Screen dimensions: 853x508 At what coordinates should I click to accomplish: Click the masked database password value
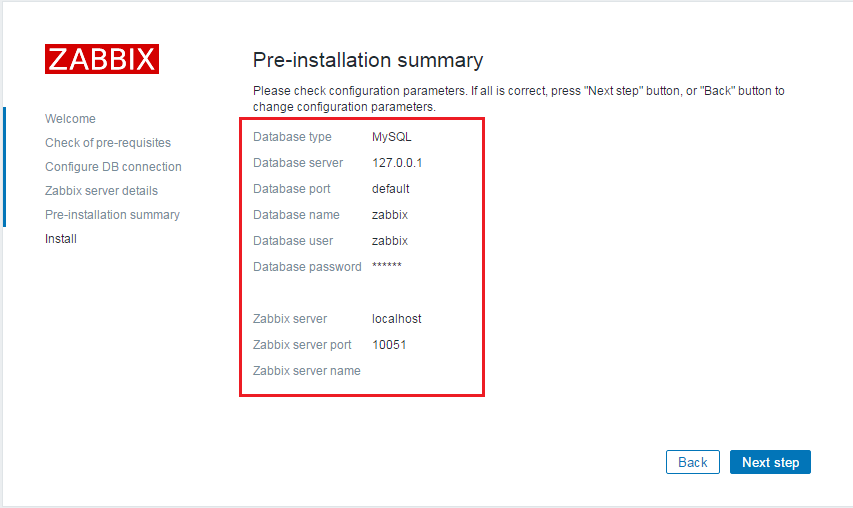387,267
